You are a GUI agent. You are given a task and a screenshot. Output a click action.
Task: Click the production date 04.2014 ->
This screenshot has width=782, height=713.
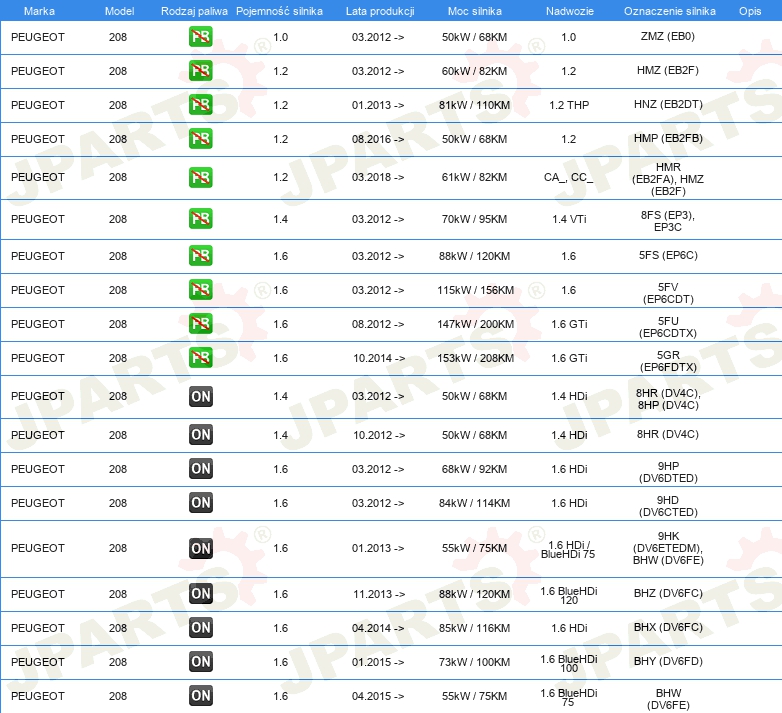tap(378, 628)
